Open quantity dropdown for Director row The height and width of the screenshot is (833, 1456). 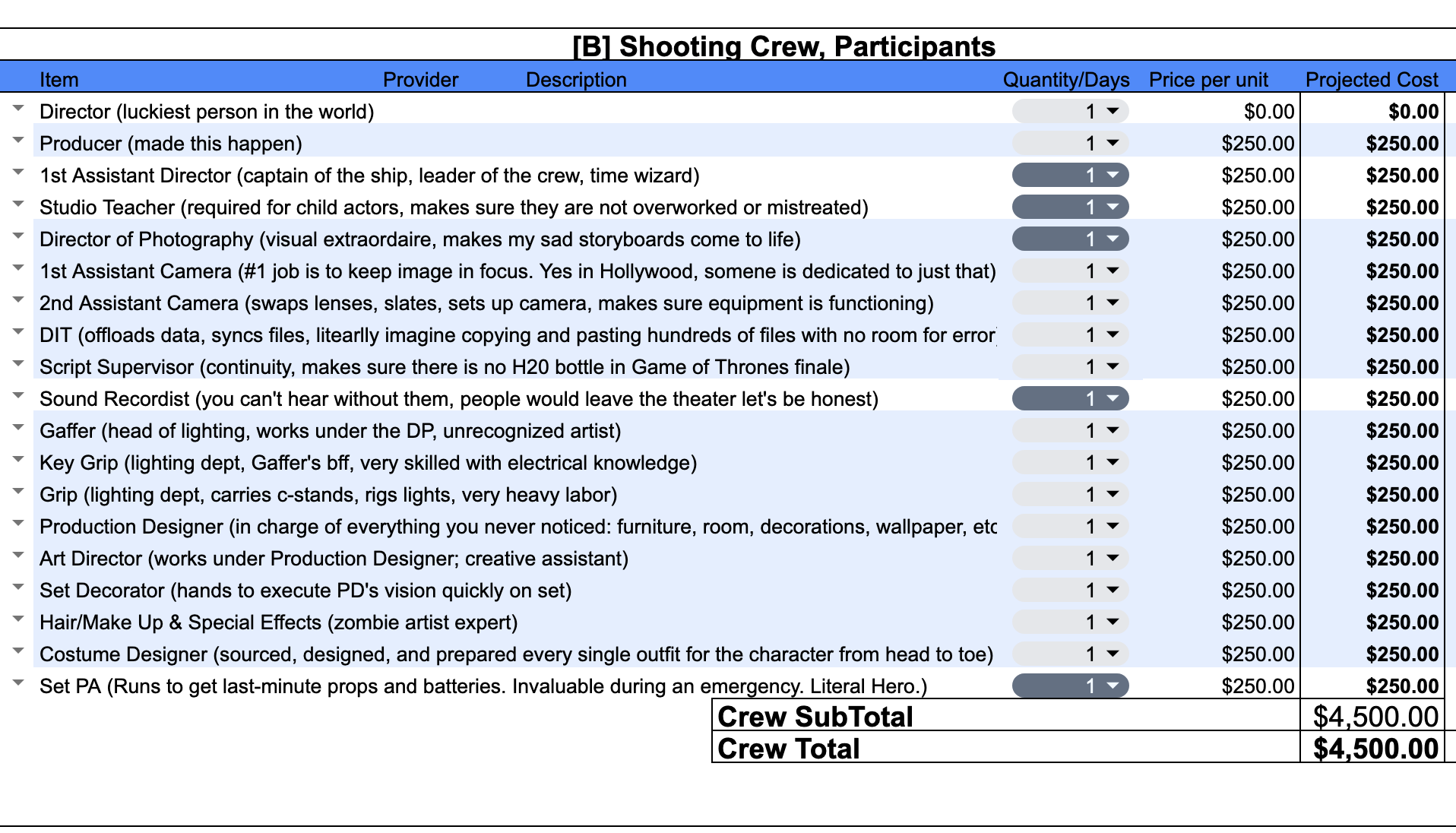click(x=1070, y=112)
